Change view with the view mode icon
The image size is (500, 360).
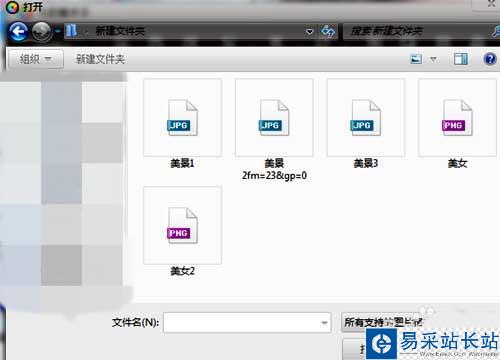(416, 59)
